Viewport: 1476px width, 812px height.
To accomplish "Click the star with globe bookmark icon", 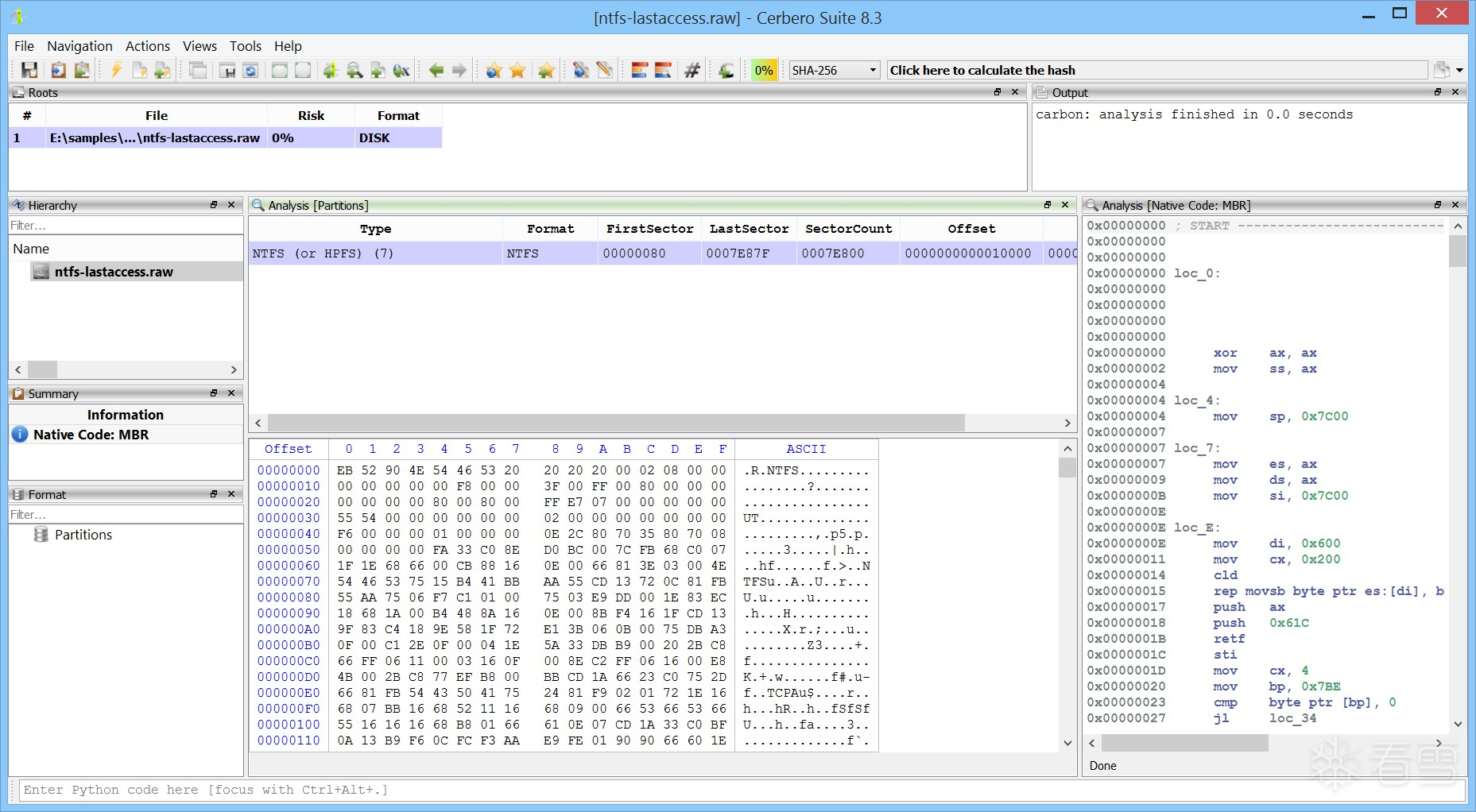I will click(494, 70).
